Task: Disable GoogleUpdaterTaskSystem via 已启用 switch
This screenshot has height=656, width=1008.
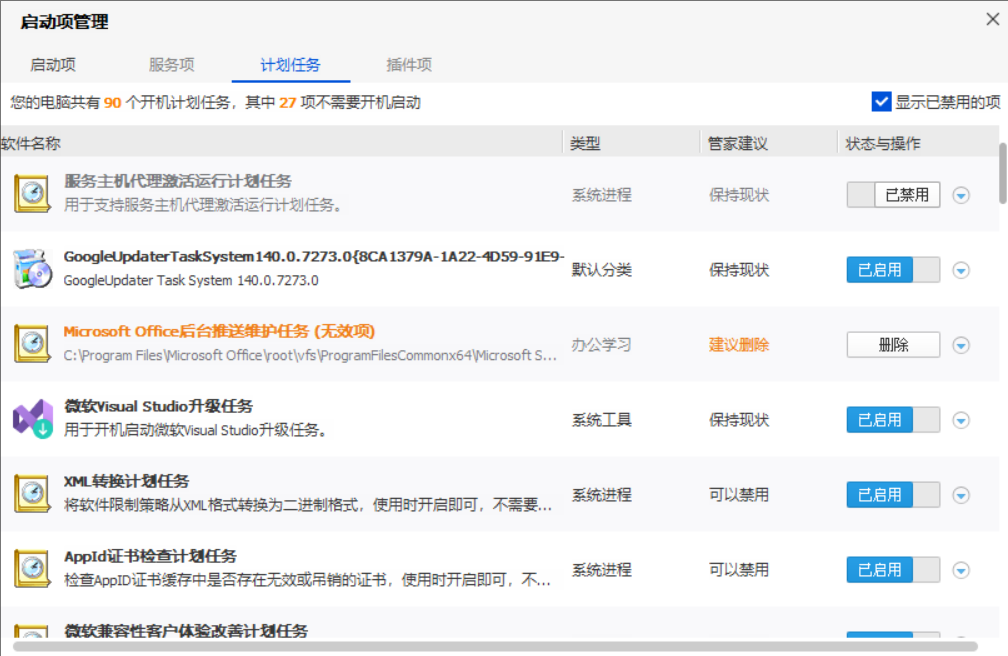Action: click(893, 269)
